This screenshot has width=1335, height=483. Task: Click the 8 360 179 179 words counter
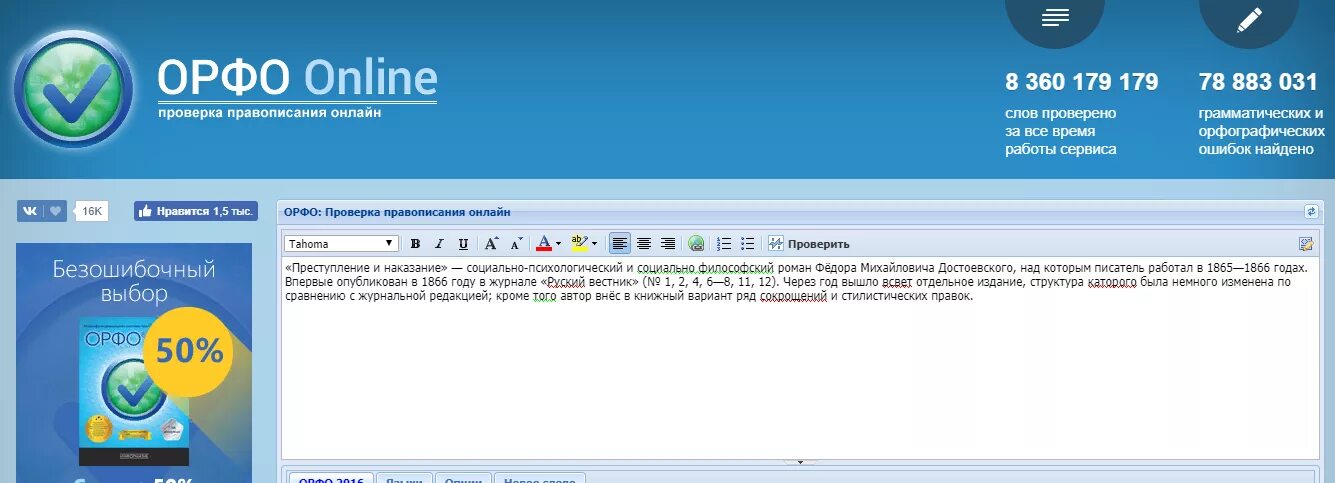click(1081, 82)
